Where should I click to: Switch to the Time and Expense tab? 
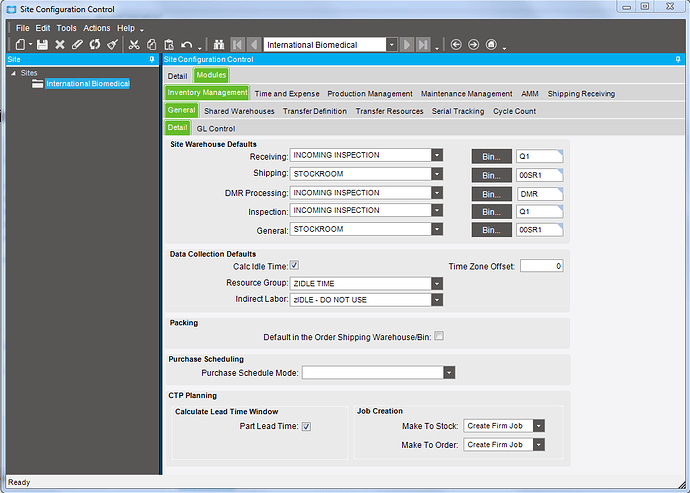tap(286, 93)
